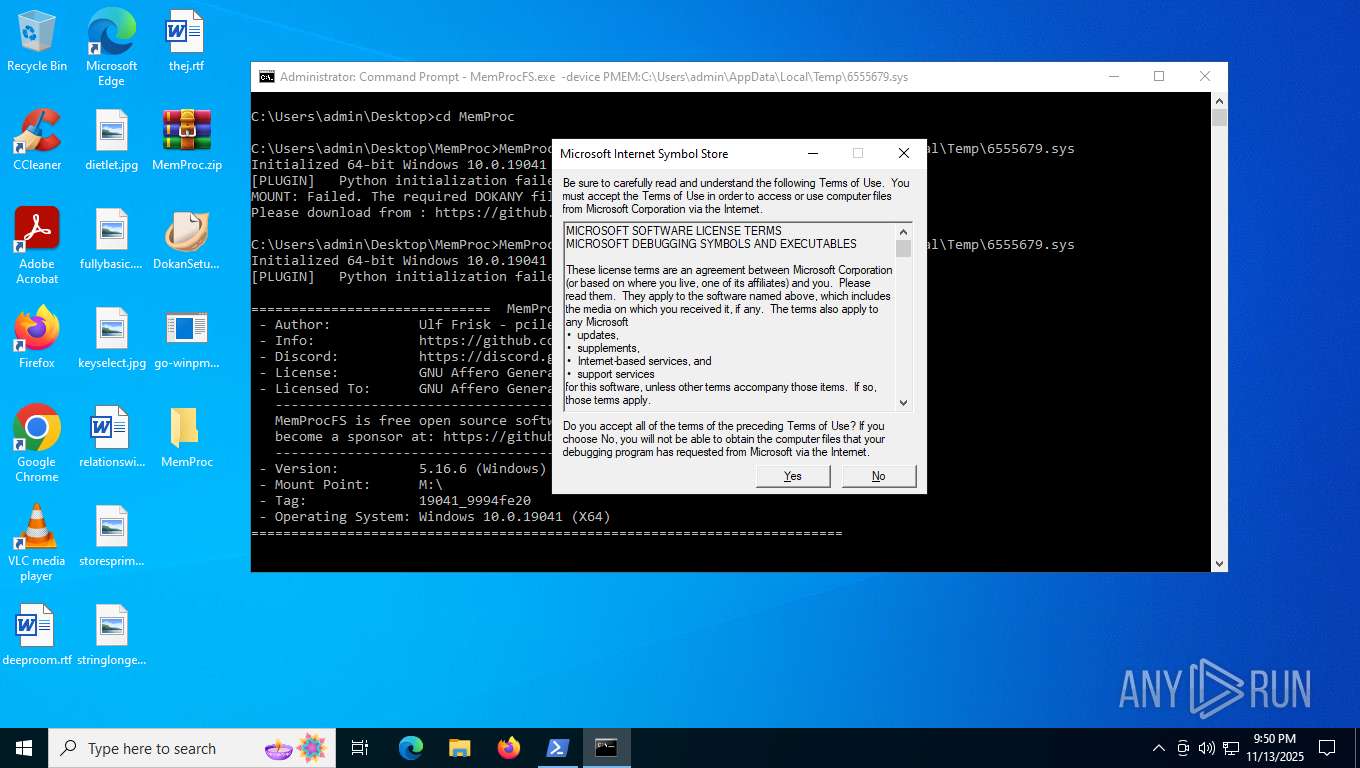This screenshot has width=1360, height=768.
Task: Select the deeproom.rtf document icon
Action: tap(37, 635)
